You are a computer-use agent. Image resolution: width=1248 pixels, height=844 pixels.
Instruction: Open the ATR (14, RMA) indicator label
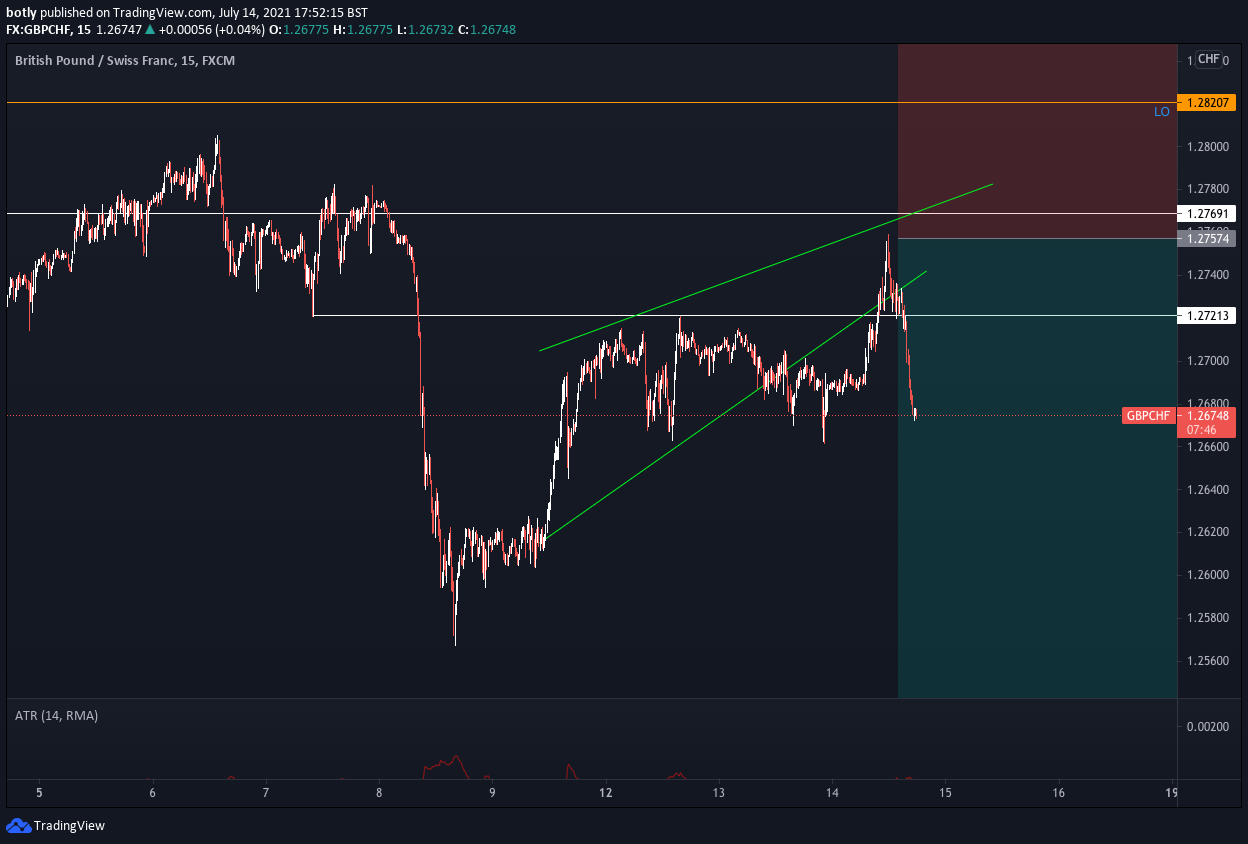pyautogui.click(x=57, y=716)
